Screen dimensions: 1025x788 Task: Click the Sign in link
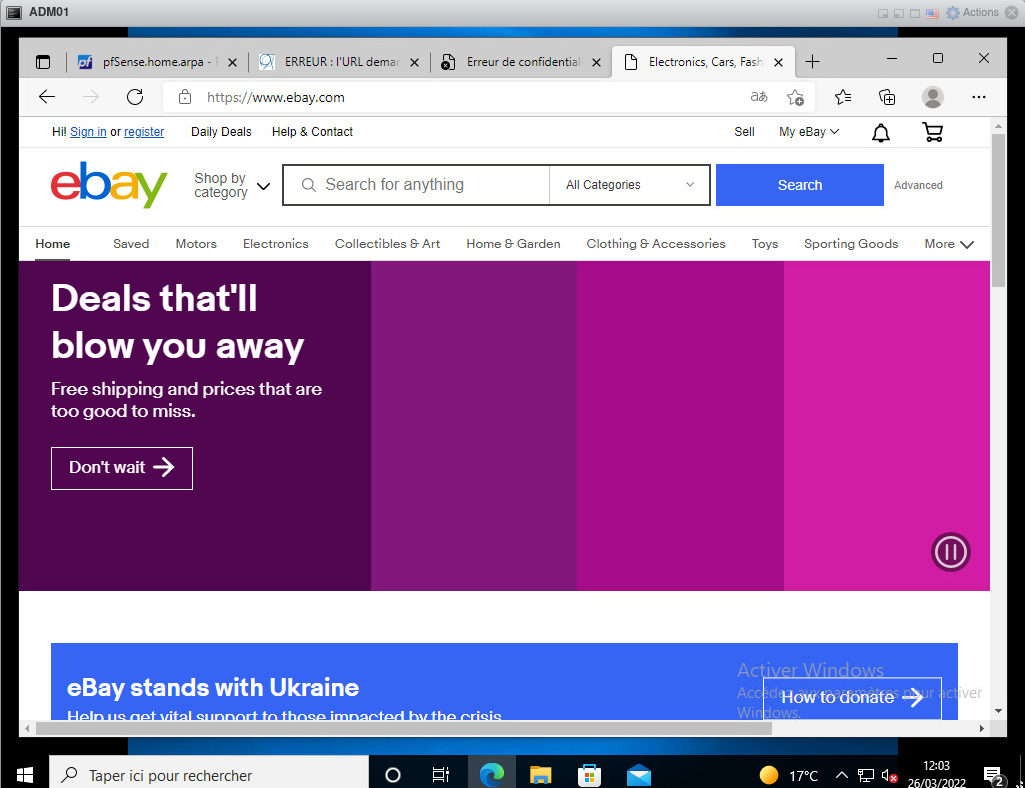[88, 132]
